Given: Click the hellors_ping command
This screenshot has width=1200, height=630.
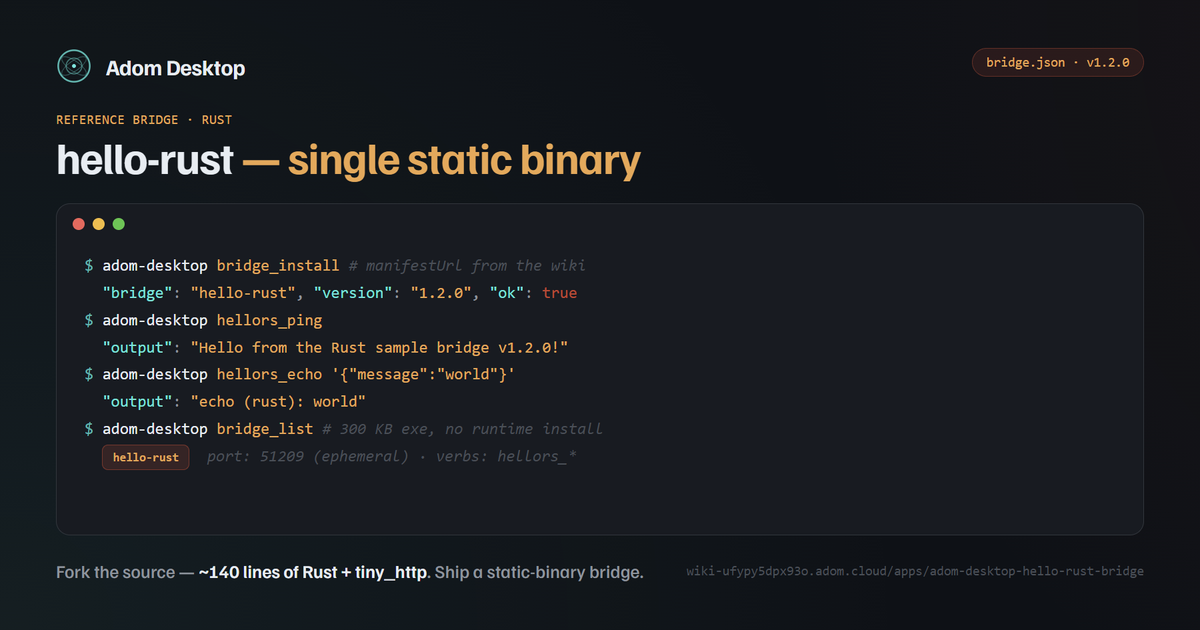Looking at the screenshot, I should [270, 320].
